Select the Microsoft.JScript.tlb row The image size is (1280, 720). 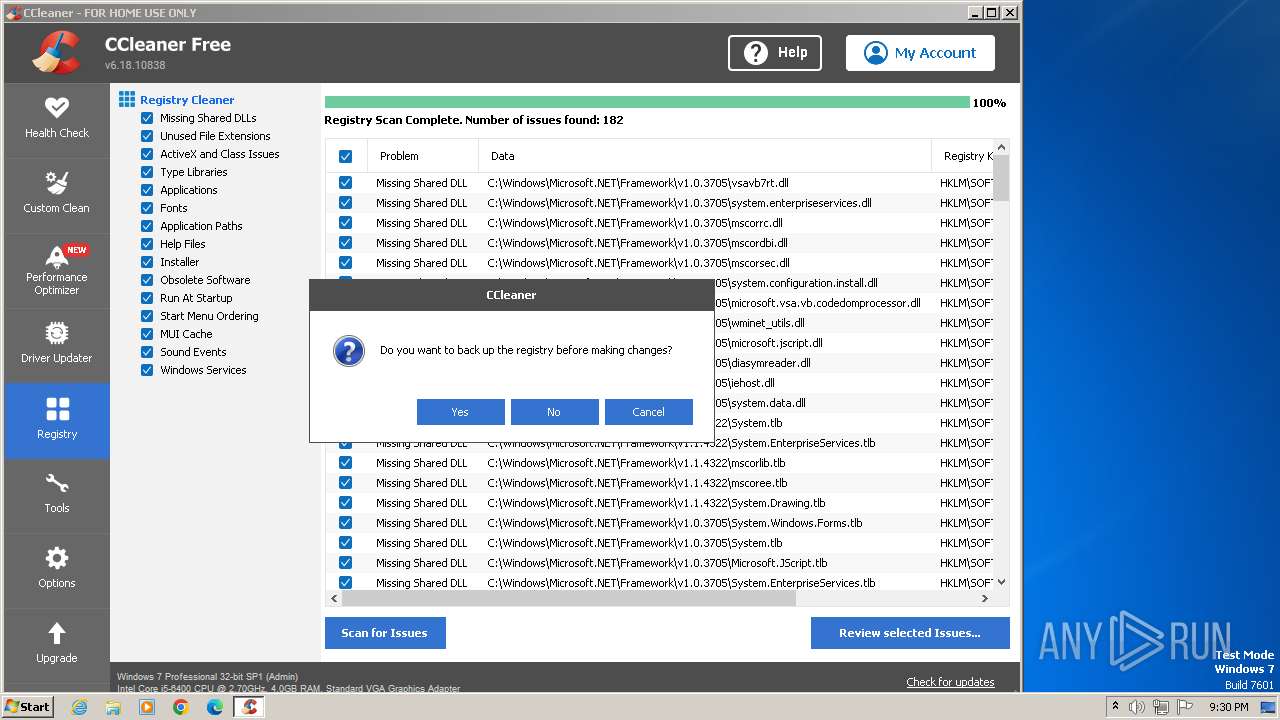(x=657, y=563)
